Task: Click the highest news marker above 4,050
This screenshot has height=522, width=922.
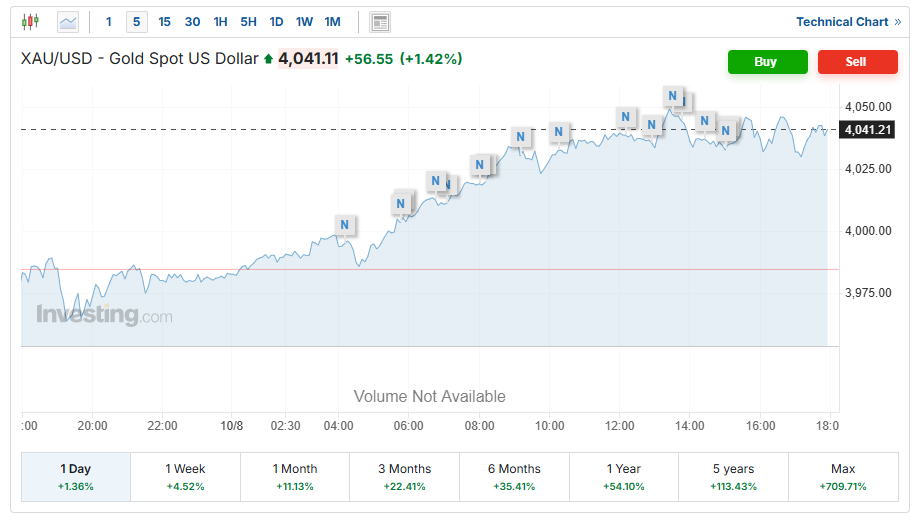Action: tap(673, 97)
